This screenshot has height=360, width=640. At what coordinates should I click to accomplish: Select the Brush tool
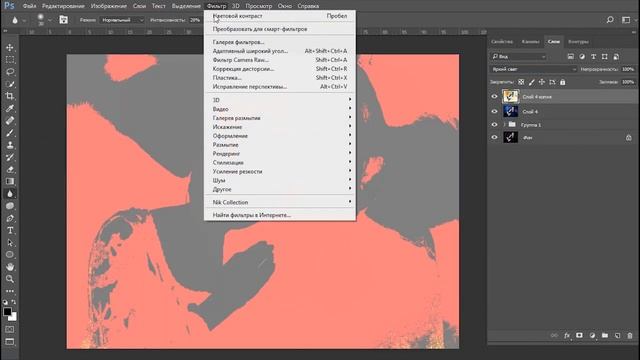pos(10,133)
